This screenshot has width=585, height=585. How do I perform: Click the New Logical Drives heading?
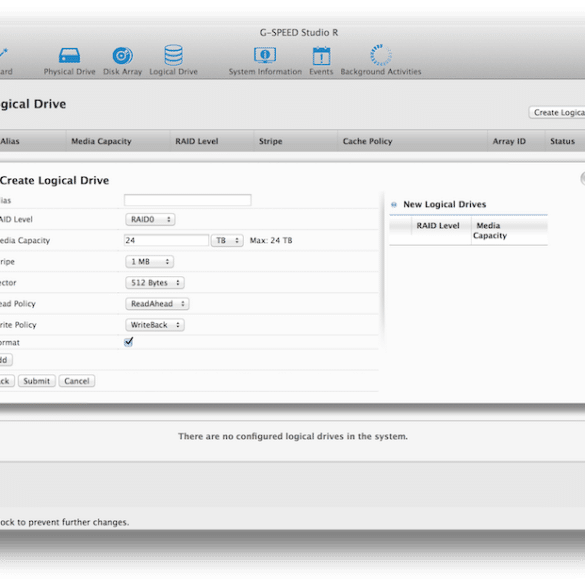click(444, 204)
